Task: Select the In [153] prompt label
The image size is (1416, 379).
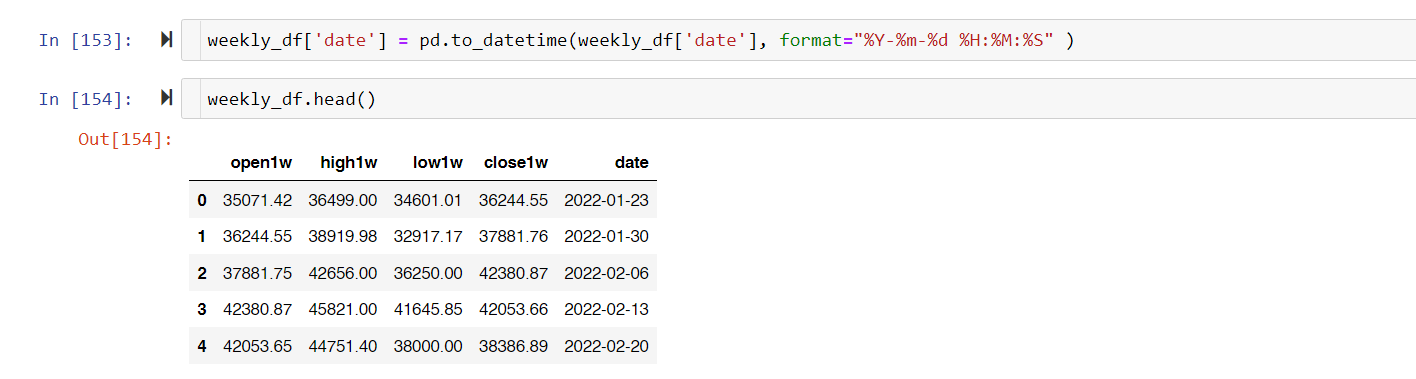Action: (x=86, y=40)
